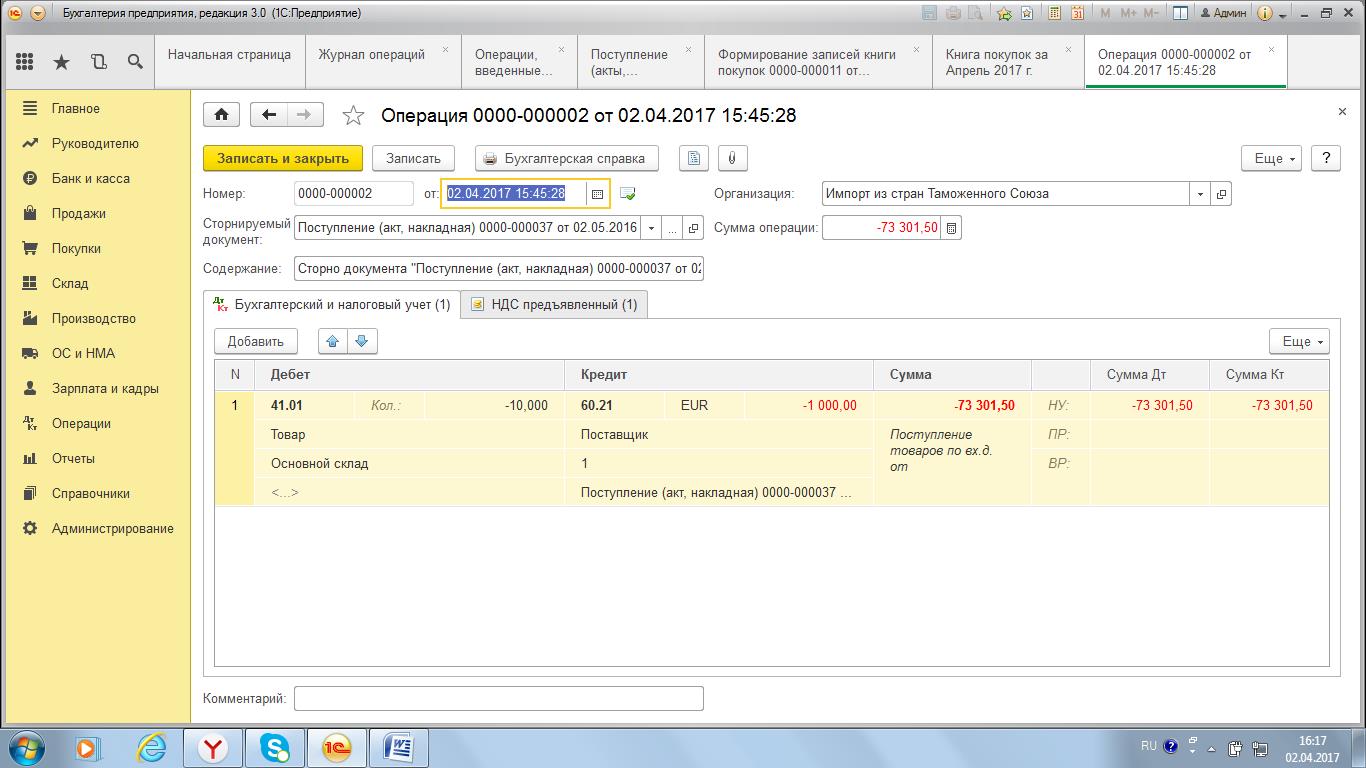The width and height of the screenshot is (1366, 768).
Task: Add this operation to favorites star
Action: [353, 116]
